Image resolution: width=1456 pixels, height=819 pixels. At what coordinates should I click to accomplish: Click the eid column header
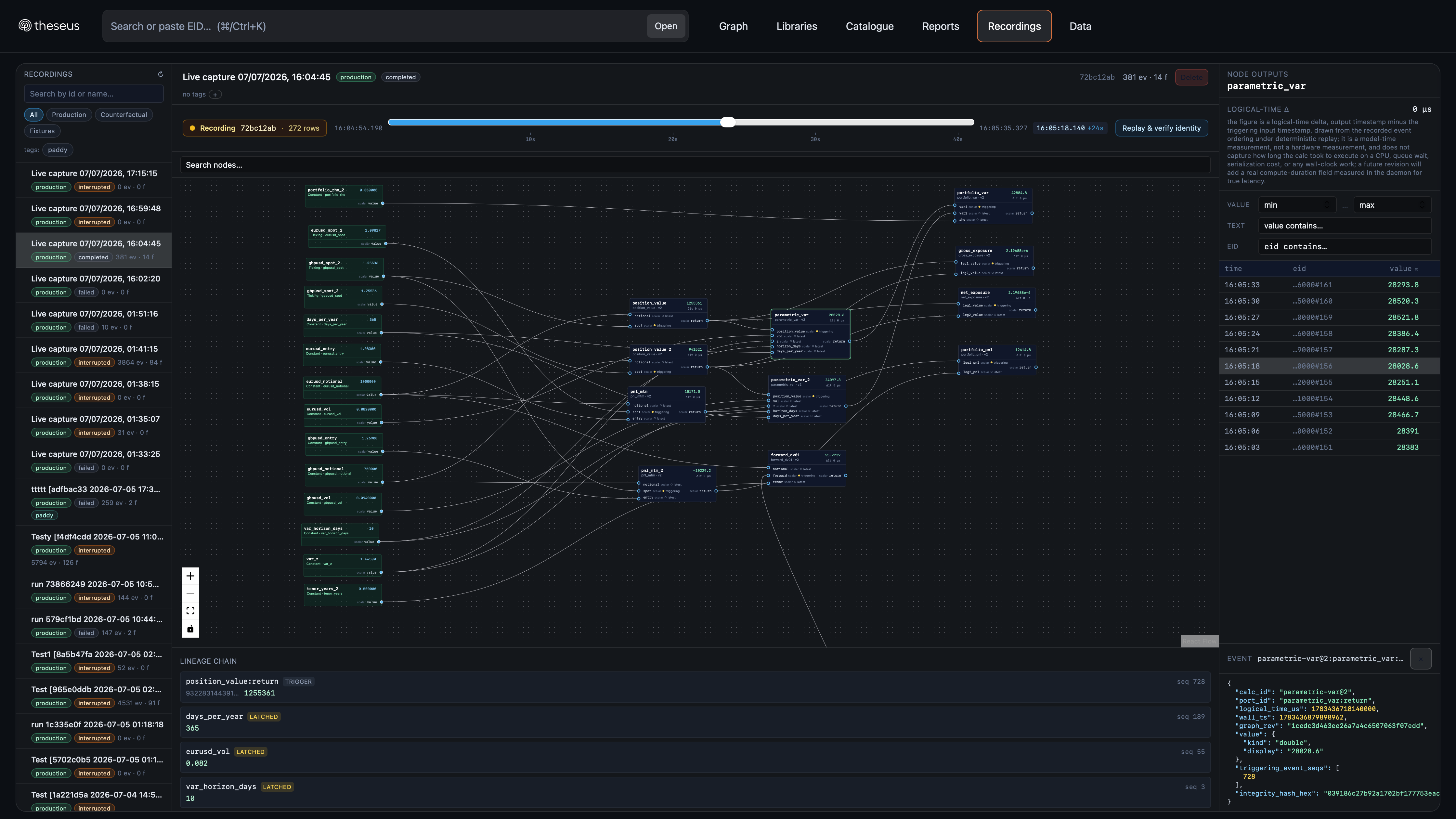pyautogui.click(x=1299, y=268)
